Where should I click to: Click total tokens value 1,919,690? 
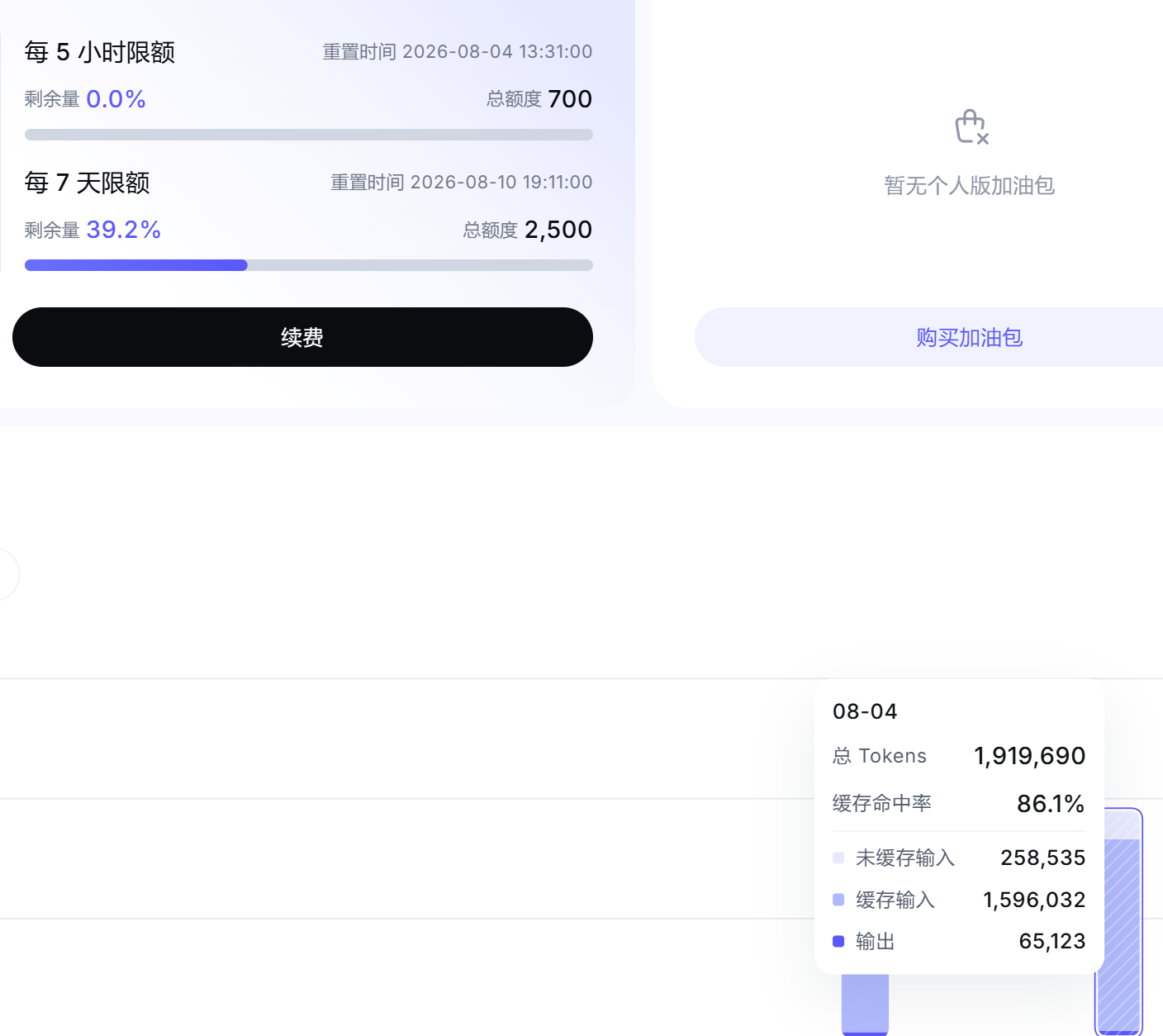pyautogui.click(x=1030, y=756)
